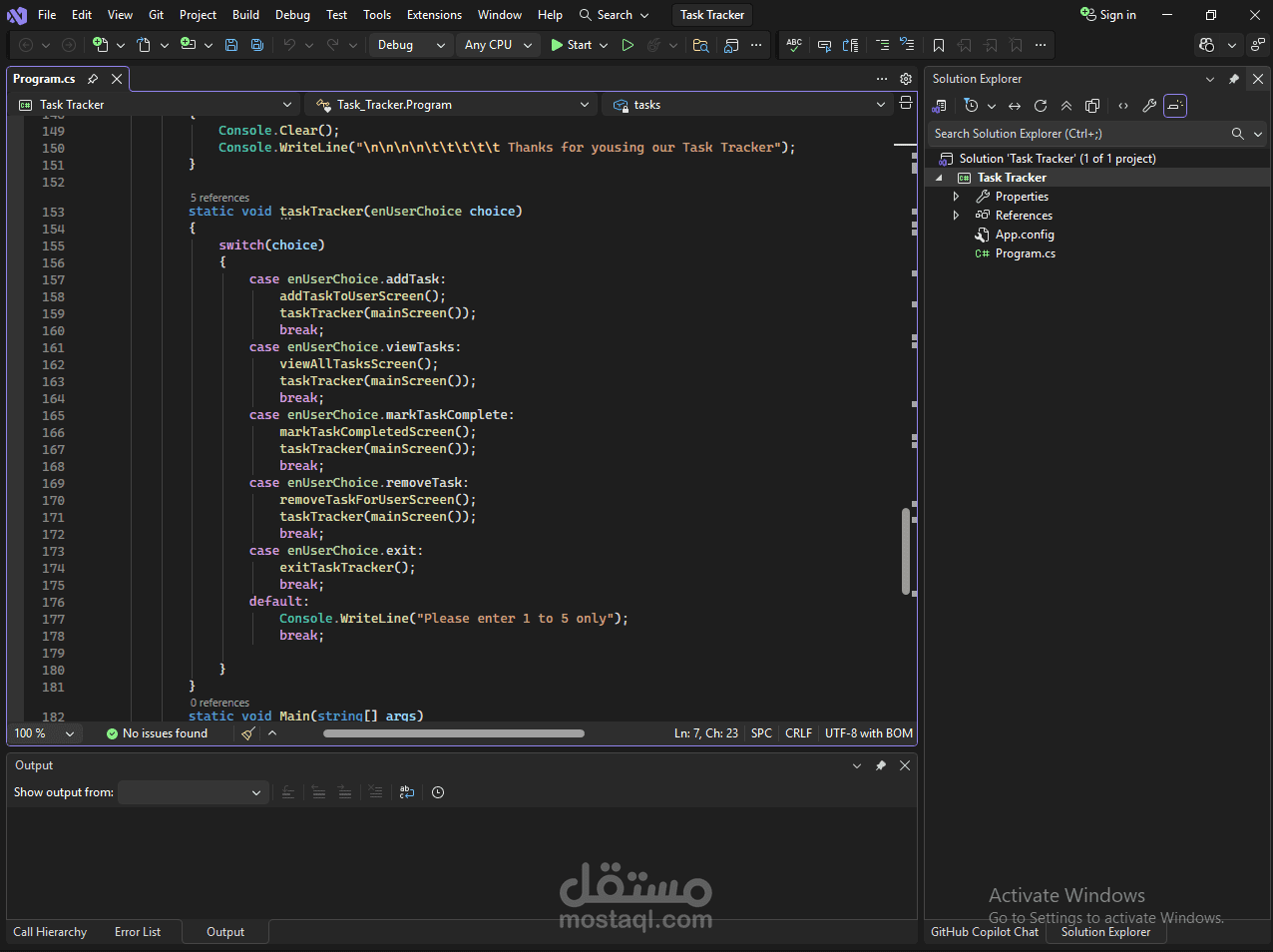Screen dimensions: 1273x952
Task: Click the Search box in the title bar
Action: (614, 15)
